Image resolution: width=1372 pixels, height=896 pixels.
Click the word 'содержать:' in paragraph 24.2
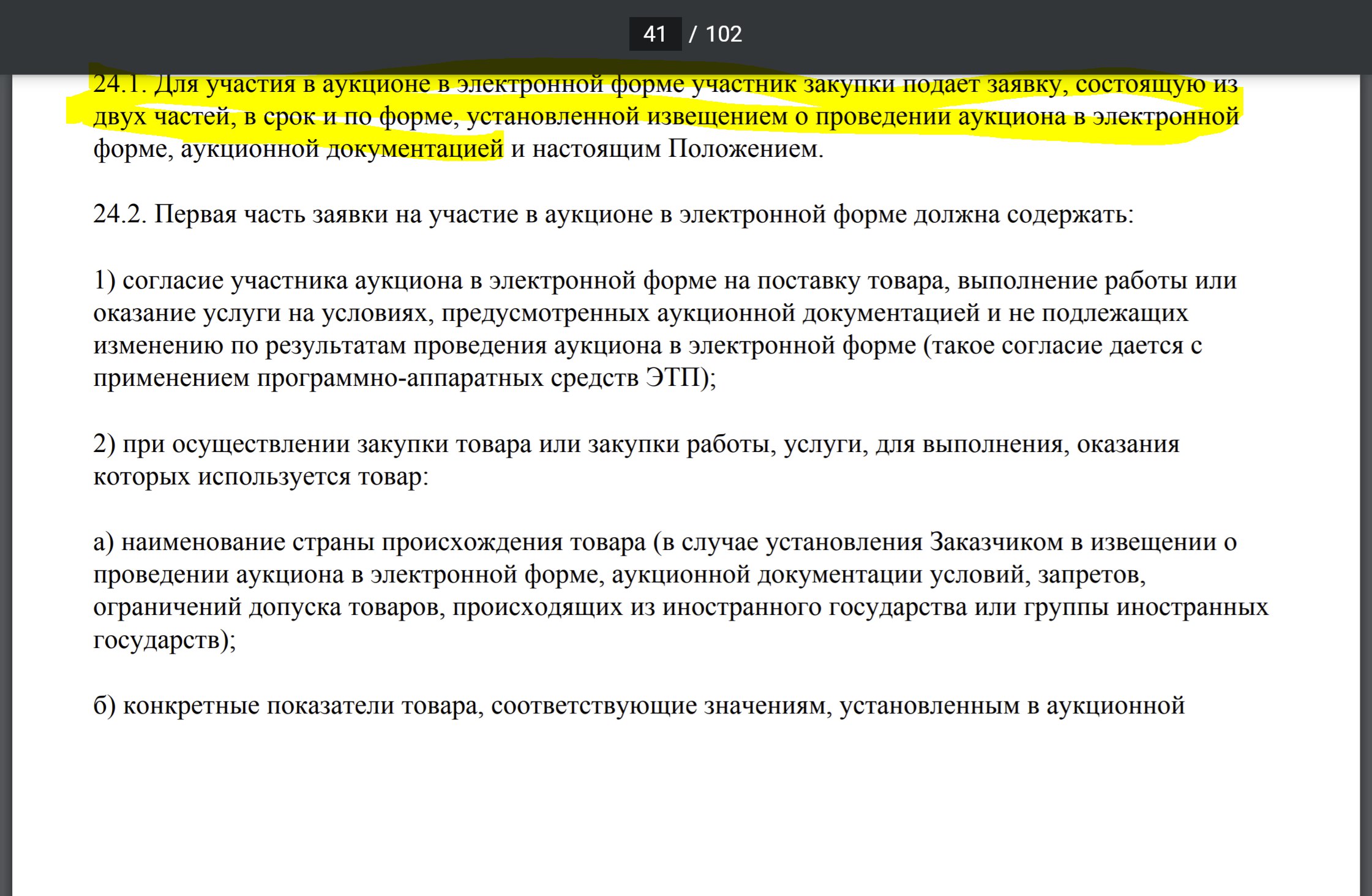pos(1070,214)
